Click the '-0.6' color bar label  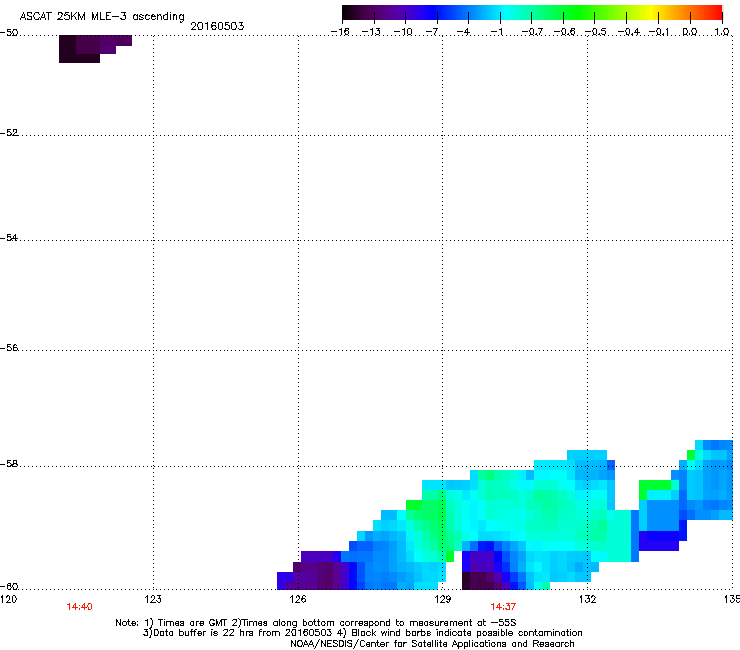point(564,32)
